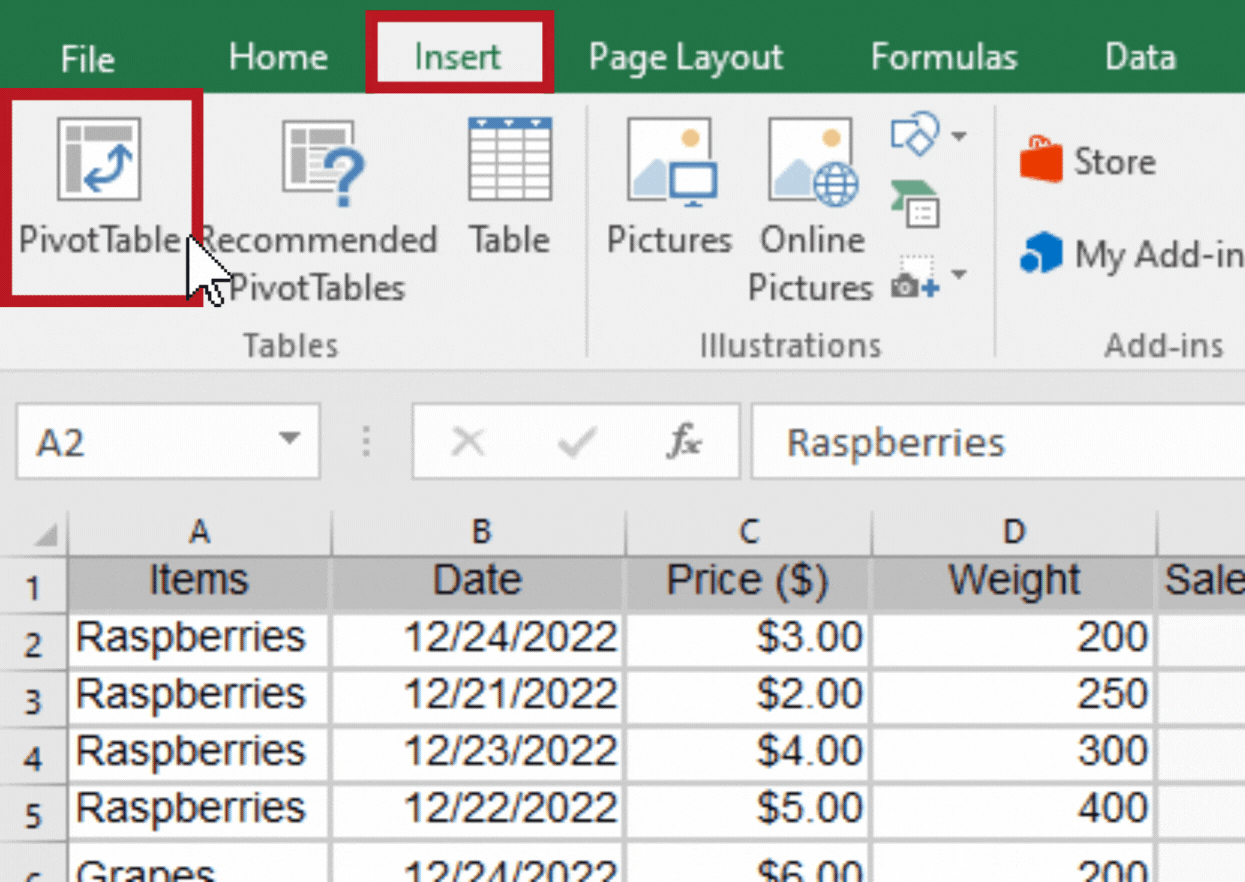This screenshot has height=882, width=1245.
Task: Select the Page Layout tab
Action: [684, 57]
